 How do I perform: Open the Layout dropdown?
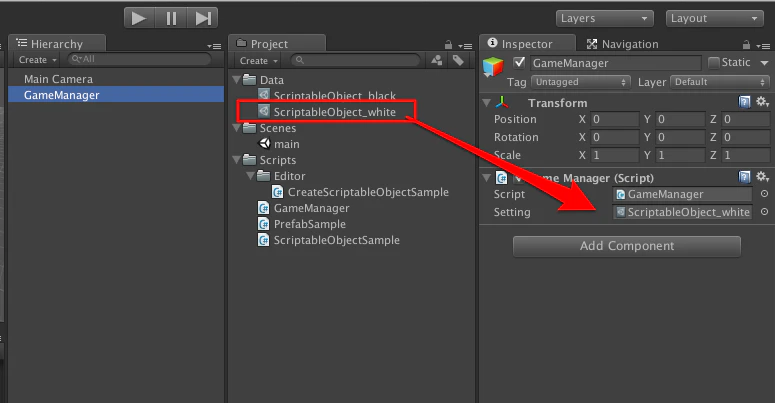pos(715,19)
